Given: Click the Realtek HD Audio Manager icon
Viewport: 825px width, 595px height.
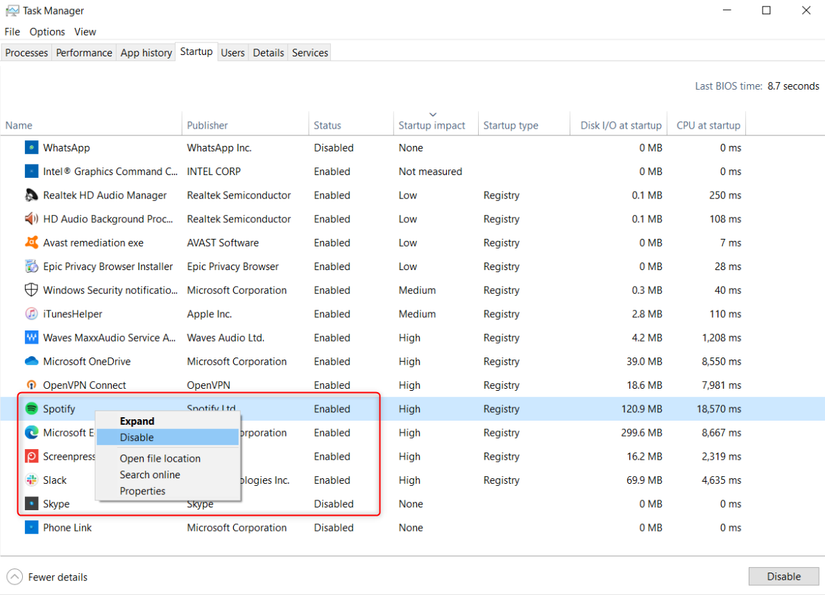Looking at the screenshot, I should (x=31, y=195).
